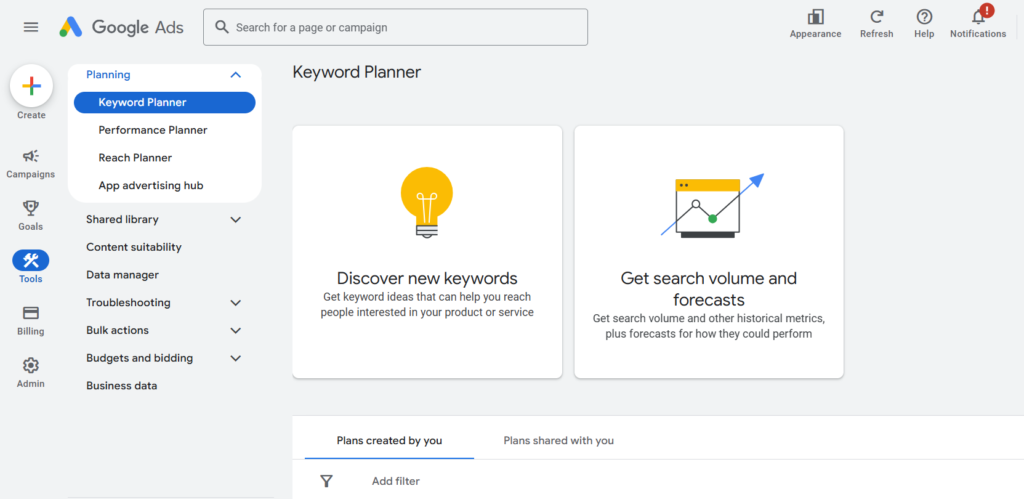This screenshot has height=499, width=1024.
Task: Click the Goals label in the sidebar
Action: tap(31, 227)
